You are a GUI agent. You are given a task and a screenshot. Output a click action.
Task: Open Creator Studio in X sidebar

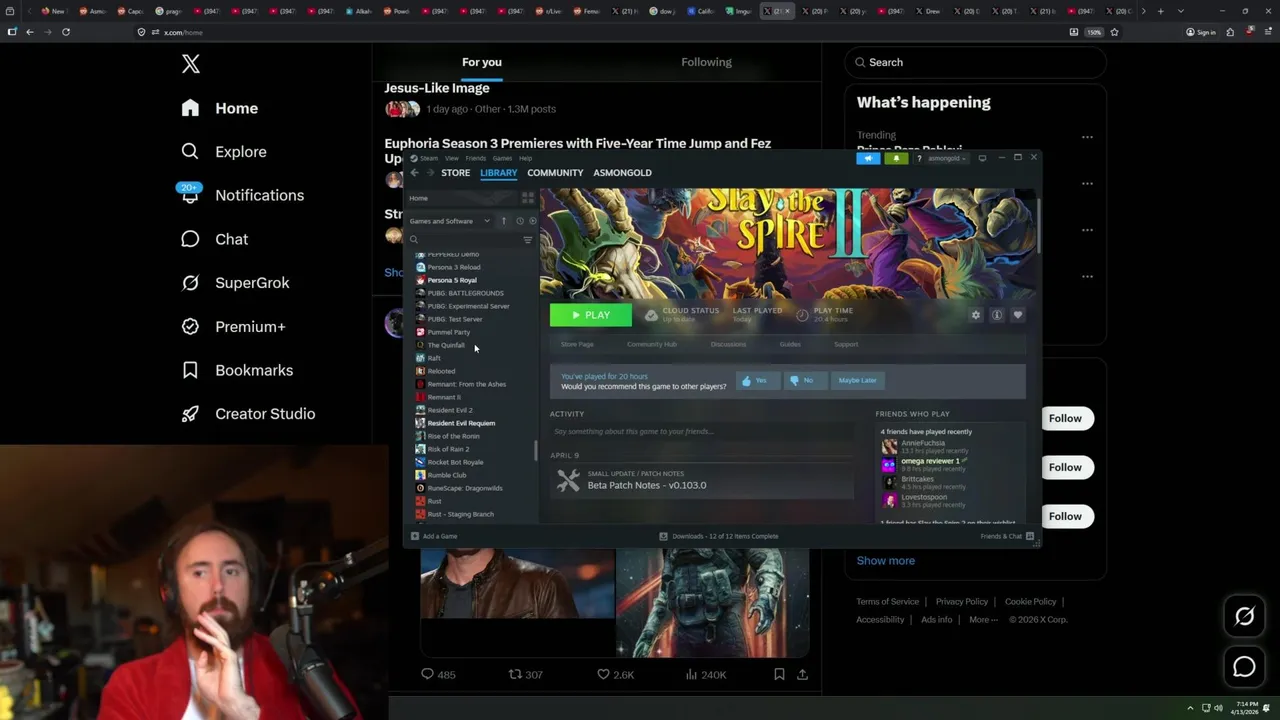(248, 414)
